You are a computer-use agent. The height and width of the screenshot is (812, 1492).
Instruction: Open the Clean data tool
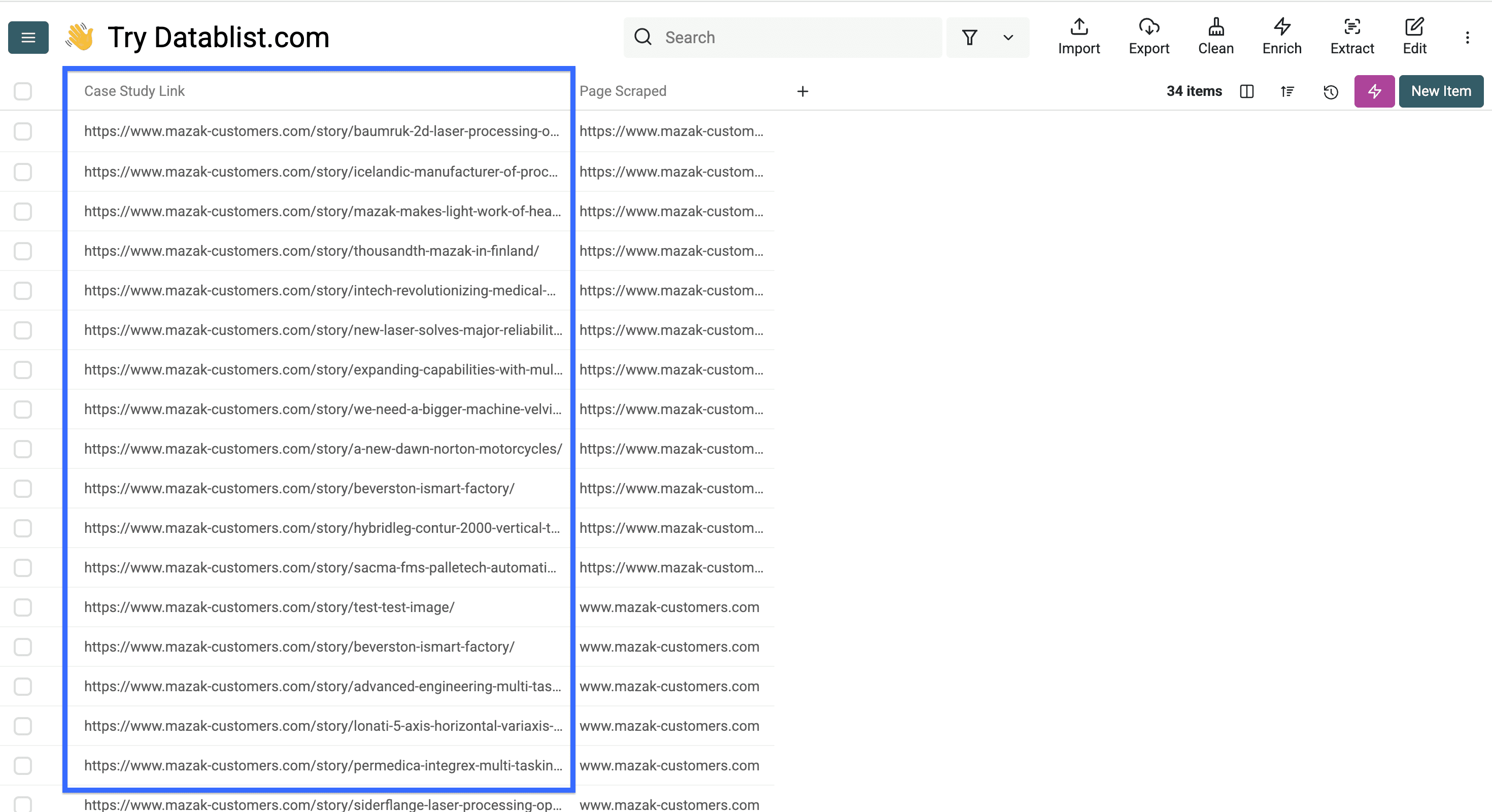pos(1216,37)
